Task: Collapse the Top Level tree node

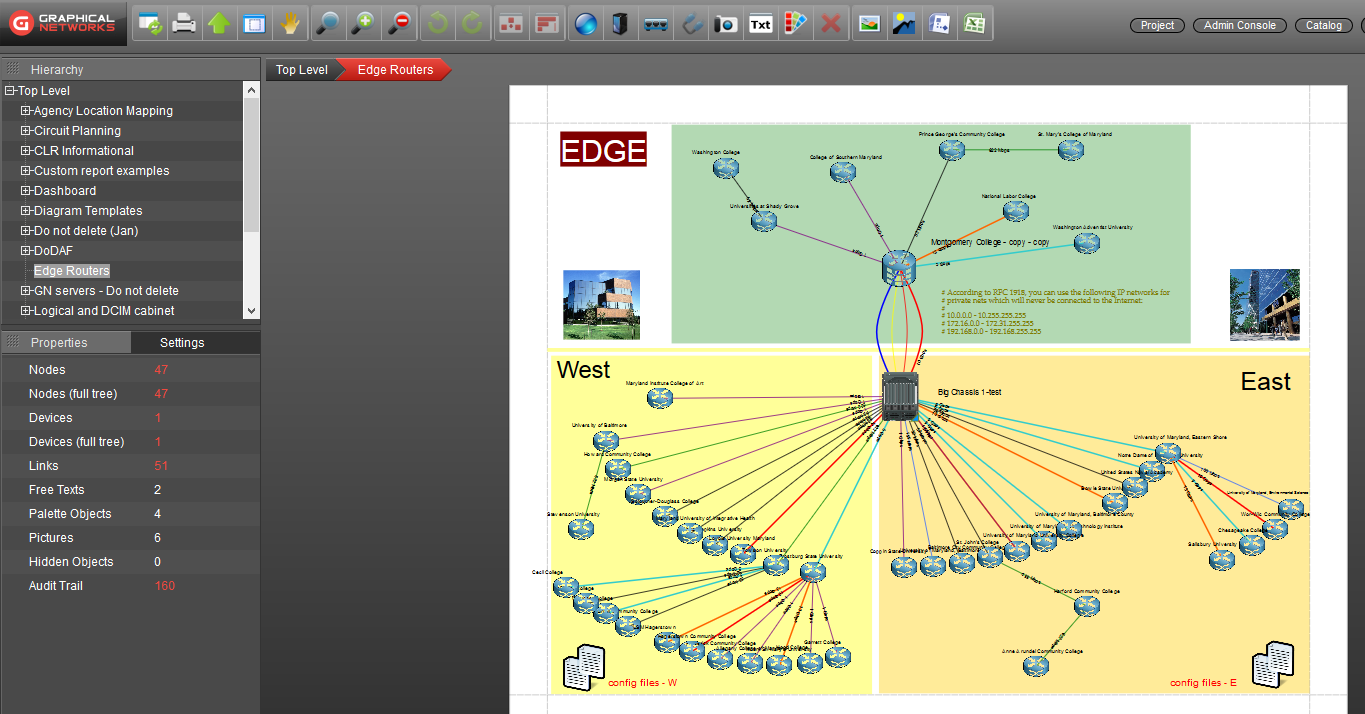Action: point(10,91)
